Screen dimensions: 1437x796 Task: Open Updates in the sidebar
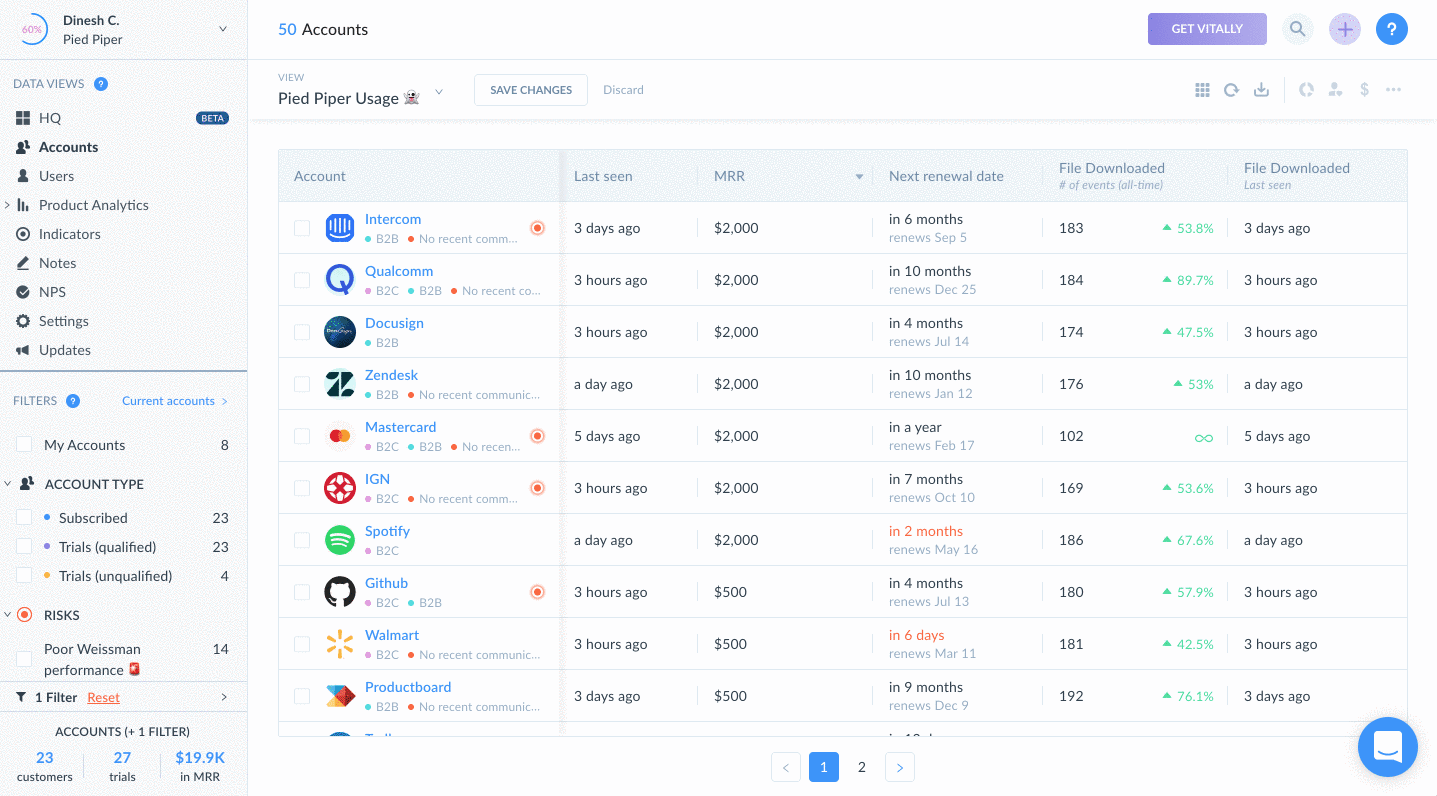(65, 350)
